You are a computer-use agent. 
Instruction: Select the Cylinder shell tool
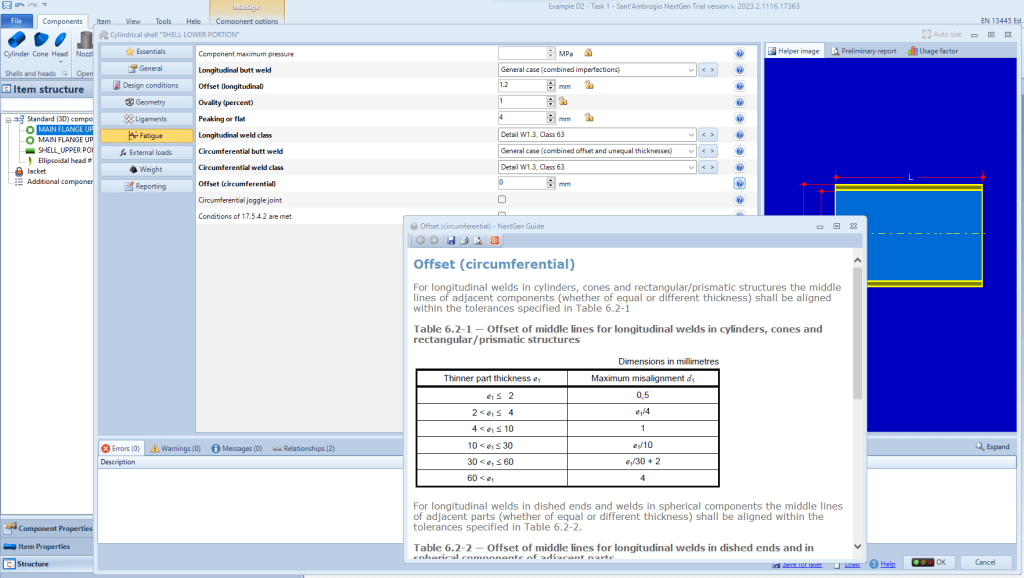click(x=18, y=44)
